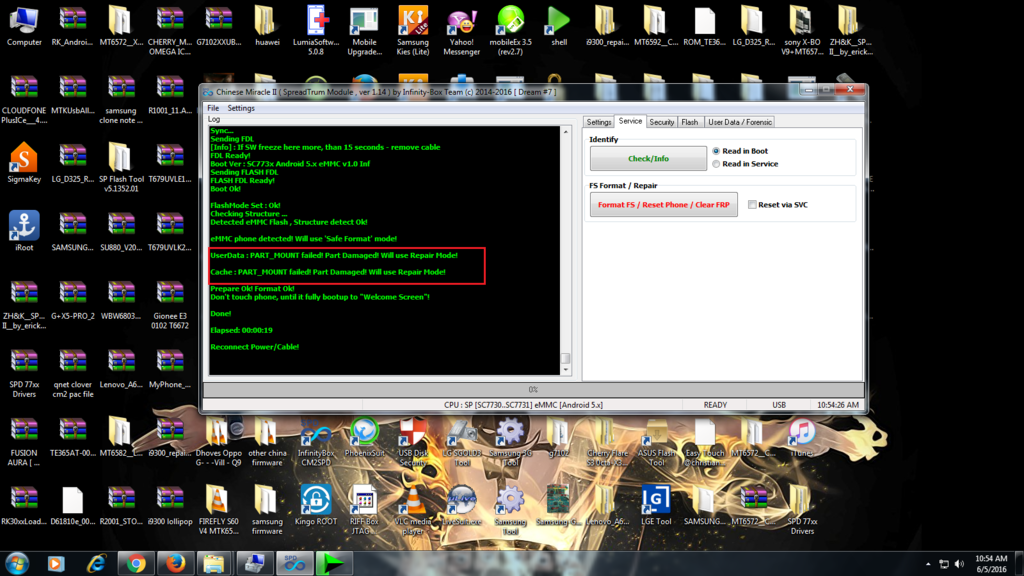The width and height of the screenshot is (1024, 576).
Task: Open the Windows Start menu
Action: (16, 563)
